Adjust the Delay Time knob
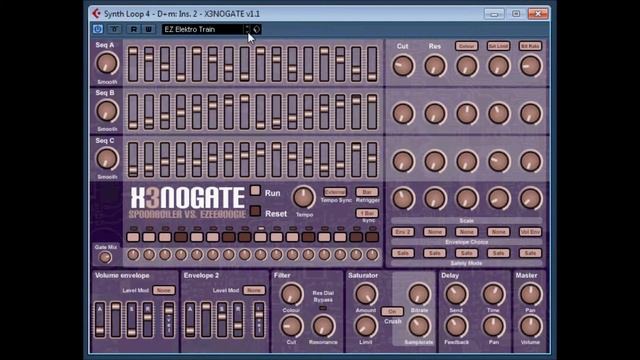The image size is (640, 360). click(x=493, y=294)
